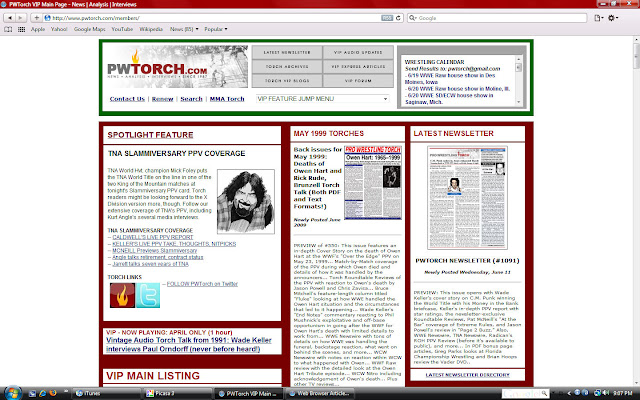Show all bookmarks with the book icon

pos(8,29)
